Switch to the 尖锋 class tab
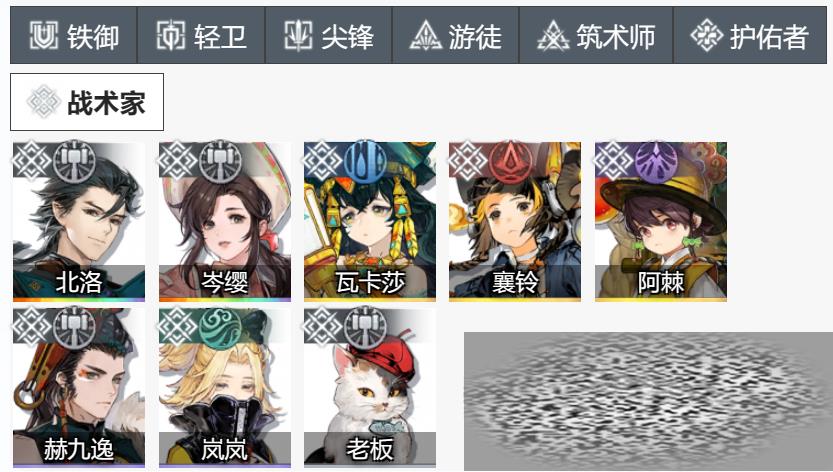833x472 pixels. (x=328, y=36)
